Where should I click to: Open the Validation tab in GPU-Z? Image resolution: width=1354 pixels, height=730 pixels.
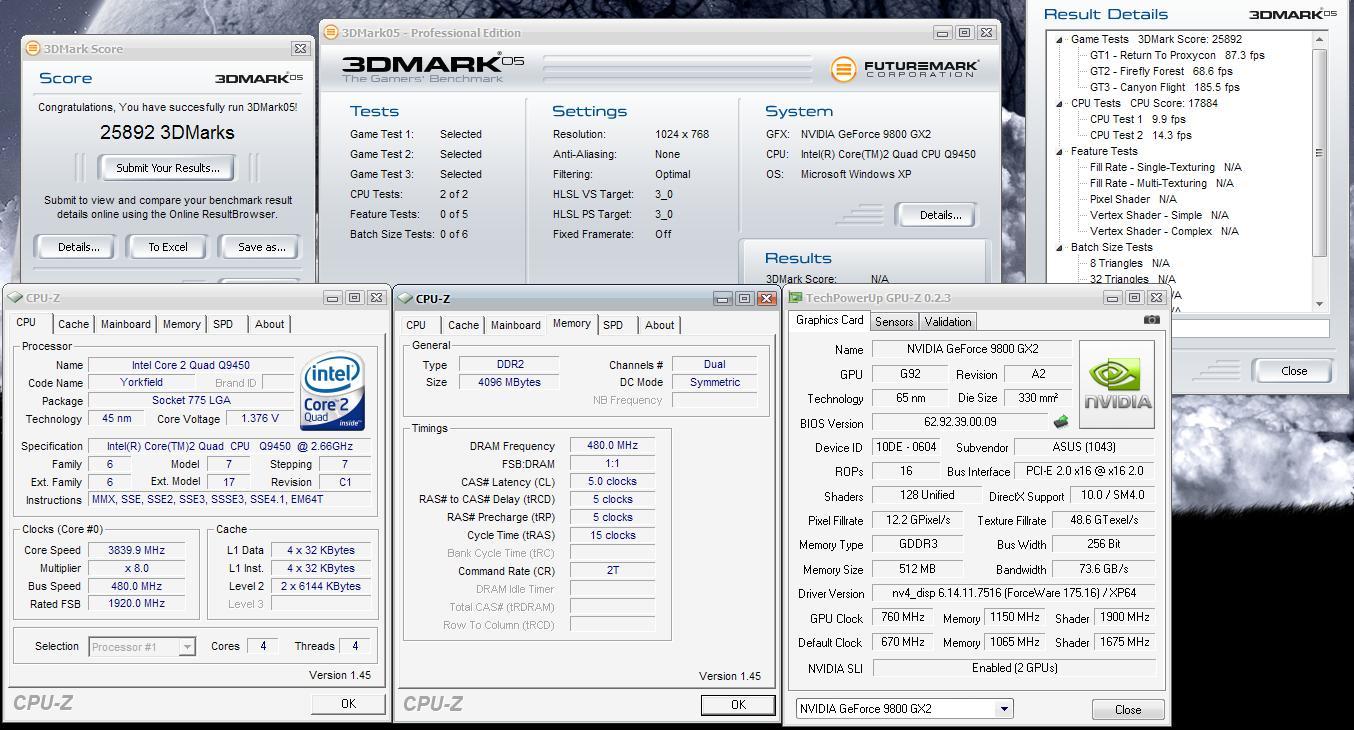click(x=947, y=322)
